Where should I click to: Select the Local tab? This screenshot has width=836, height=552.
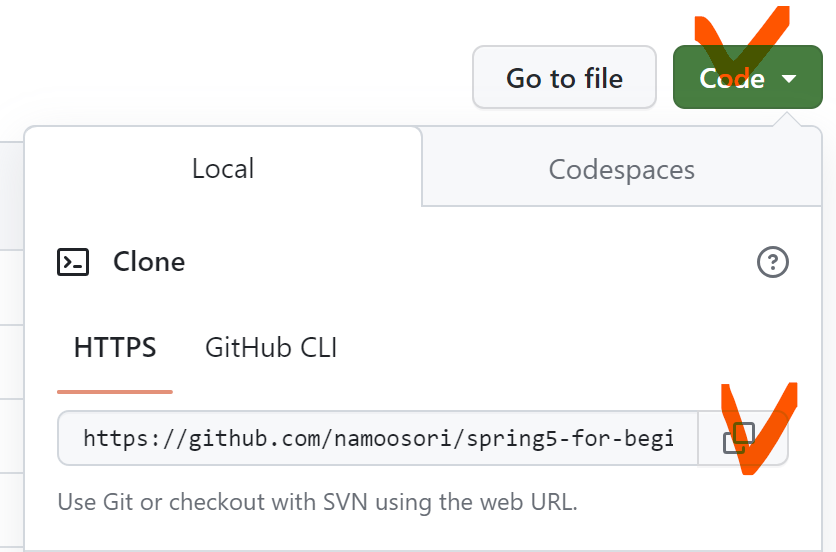pos(223,169)
